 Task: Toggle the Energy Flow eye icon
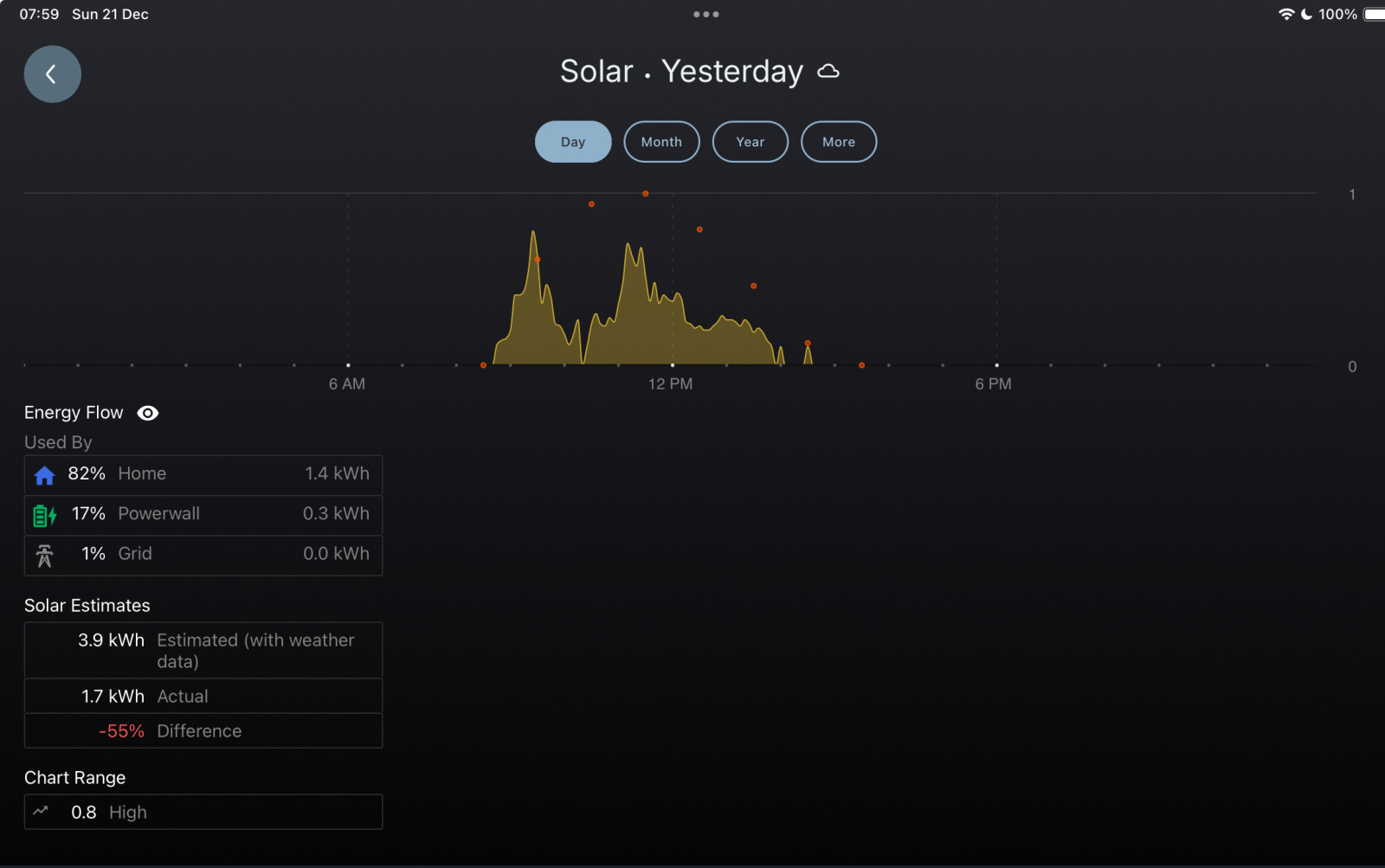click(x=148, y=413)
